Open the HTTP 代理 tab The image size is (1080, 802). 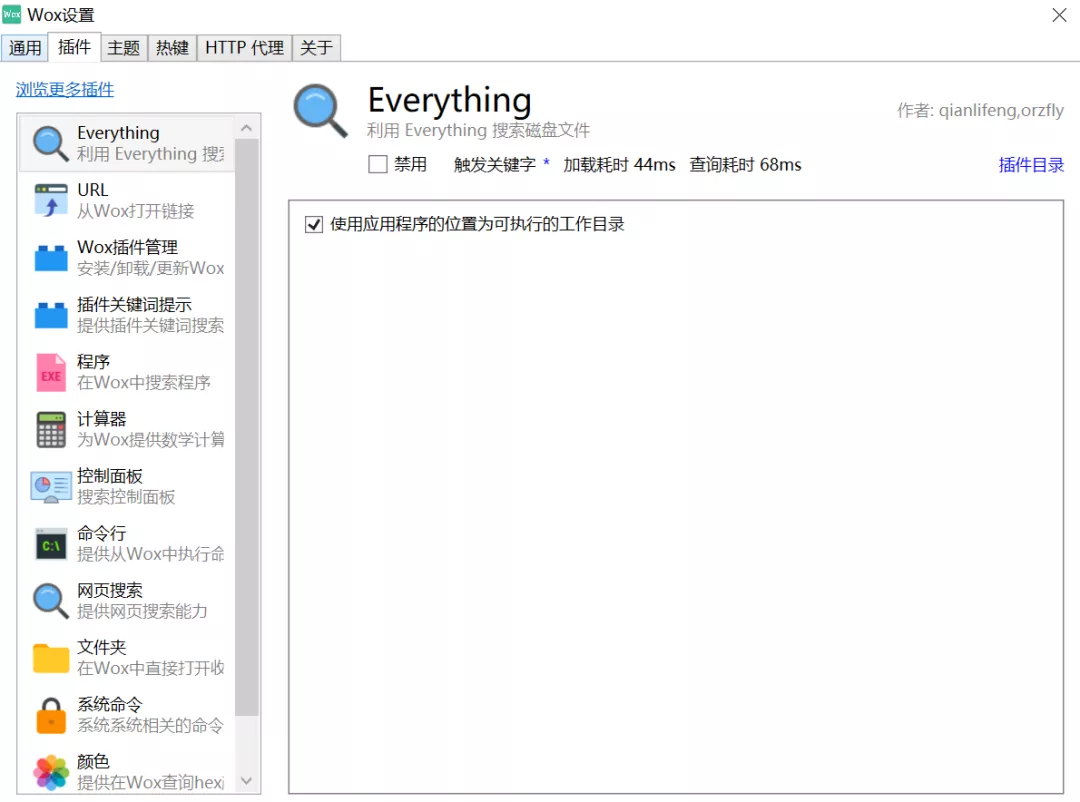pyautogui.click(x=245, y=48)
